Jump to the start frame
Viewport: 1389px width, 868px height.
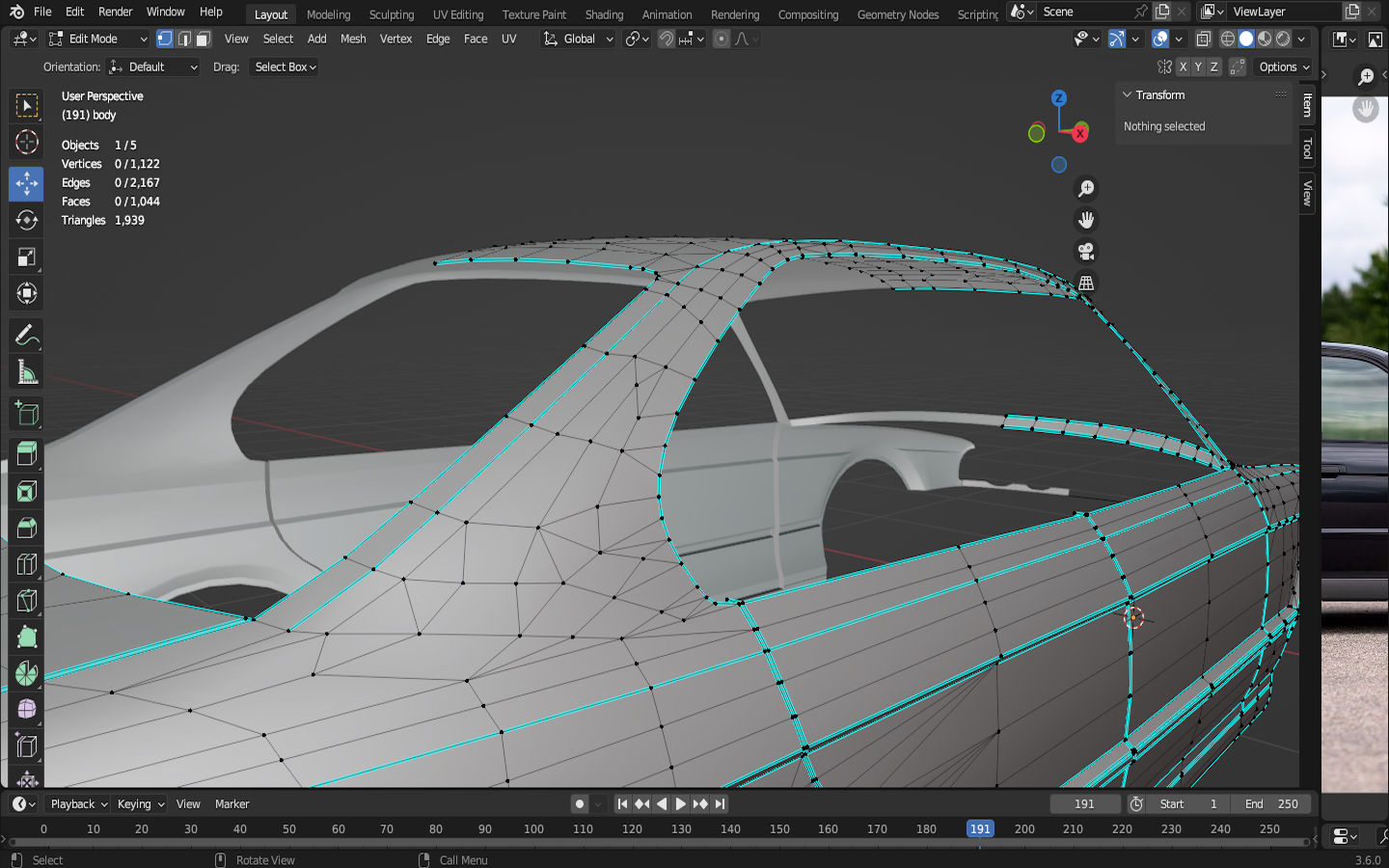622,804
